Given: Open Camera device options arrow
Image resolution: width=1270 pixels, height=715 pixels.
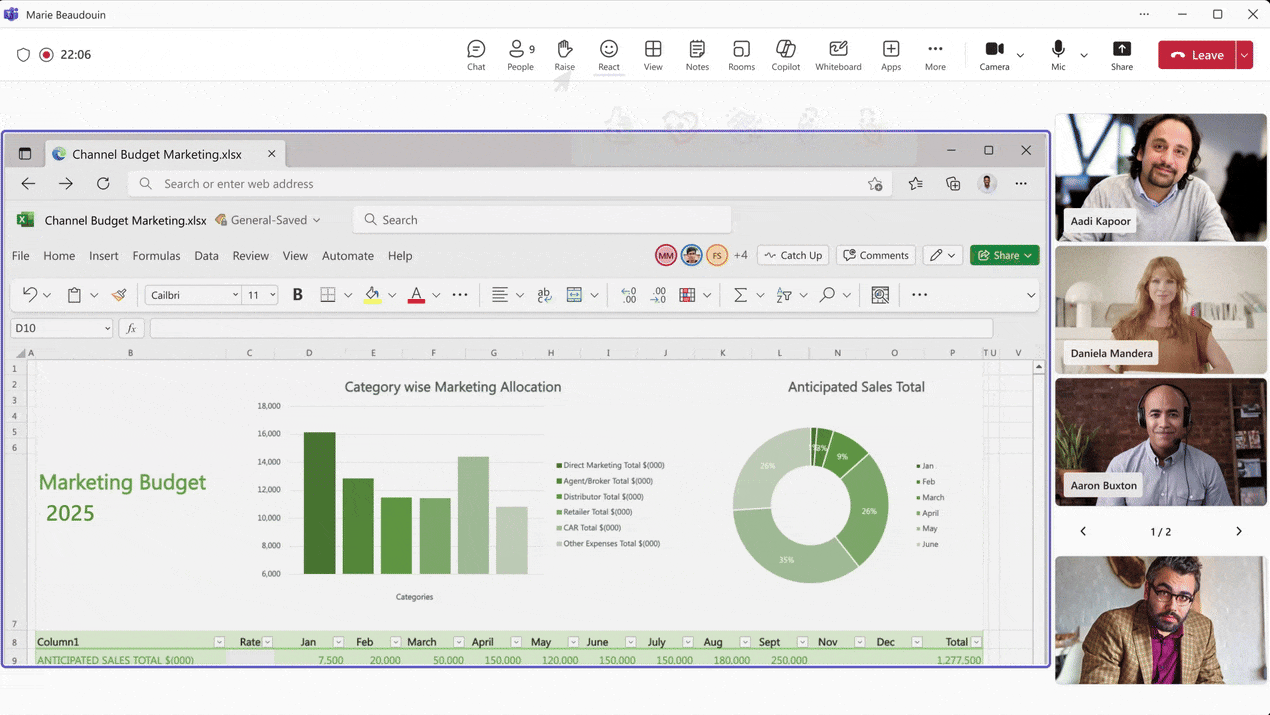Looking at the screenshot, I should [x=1020, y=55].
